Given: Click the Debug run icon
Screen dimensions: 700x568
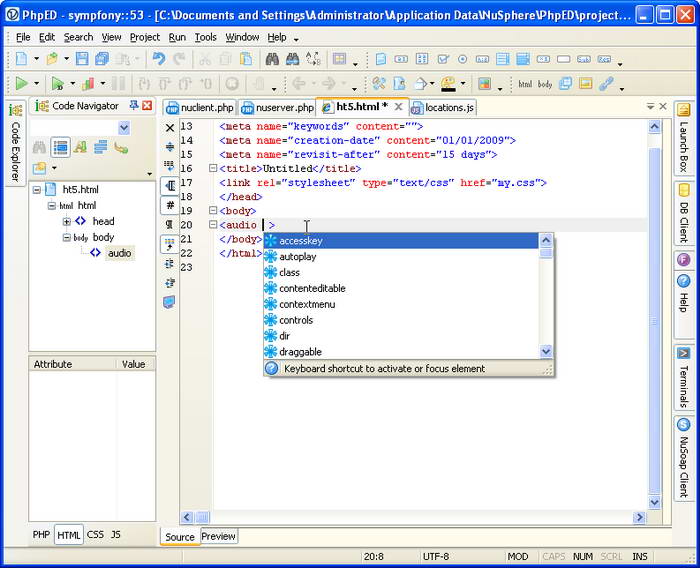Looking at the screenshot, I should tap(57, 84).
